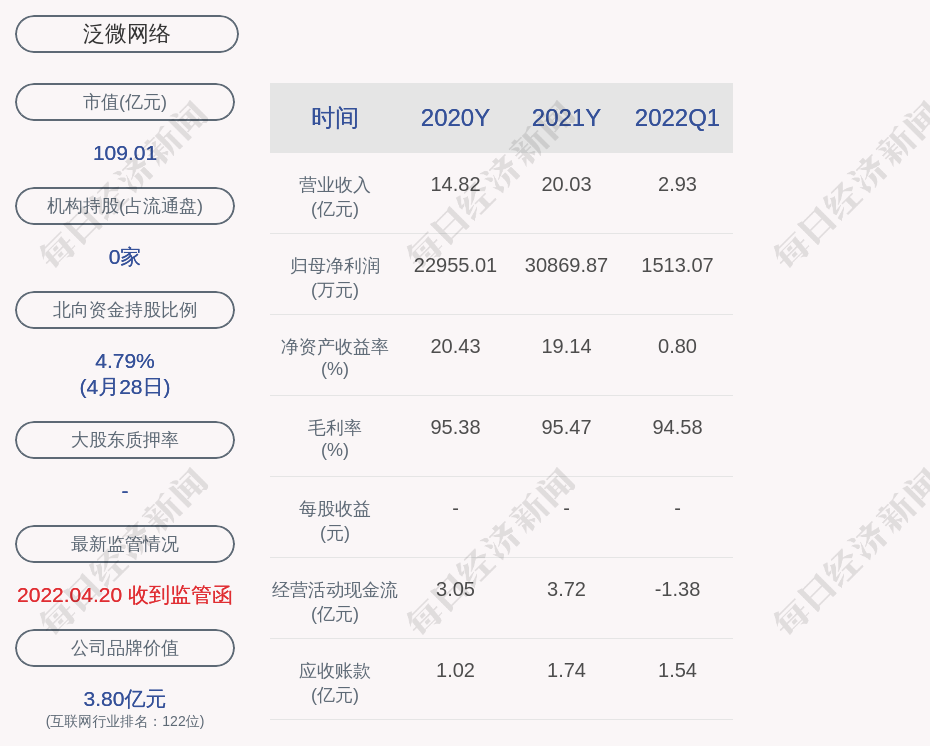The height and width of the screenshot is (746, 930).
Task: Select receivables value 1.02
Action: (455, 671)
